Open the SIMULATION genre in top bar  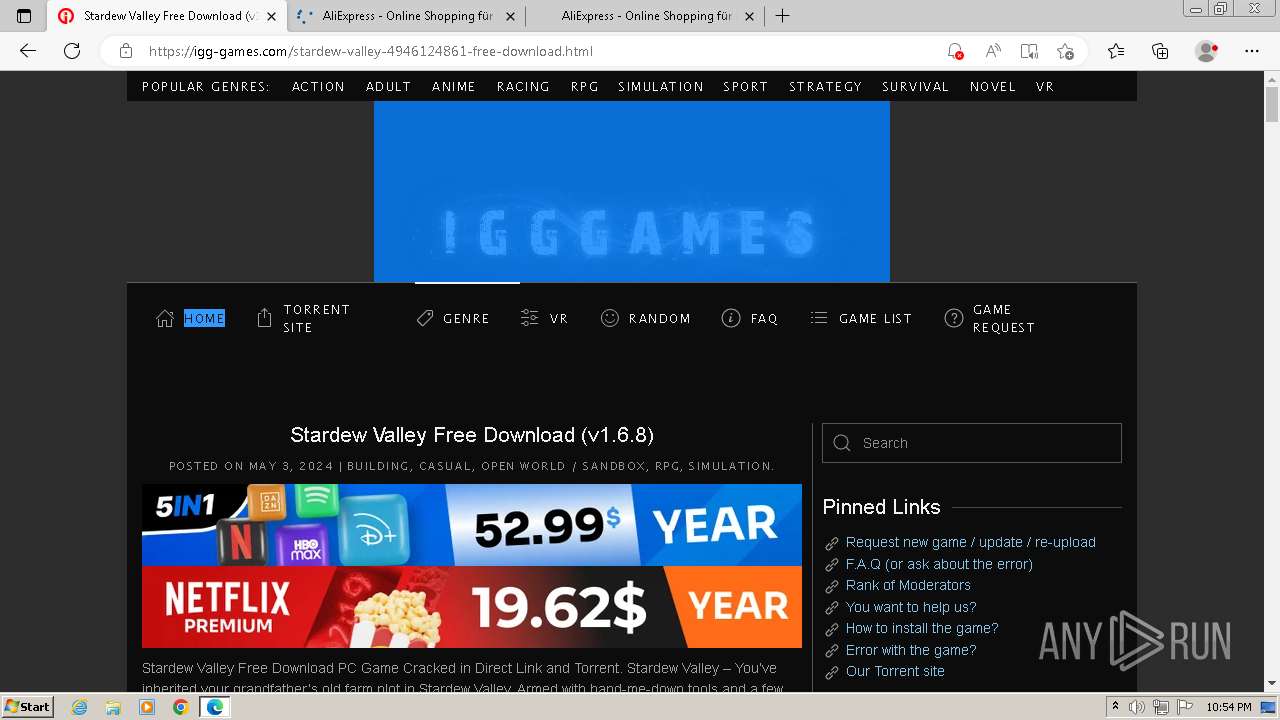661,87
